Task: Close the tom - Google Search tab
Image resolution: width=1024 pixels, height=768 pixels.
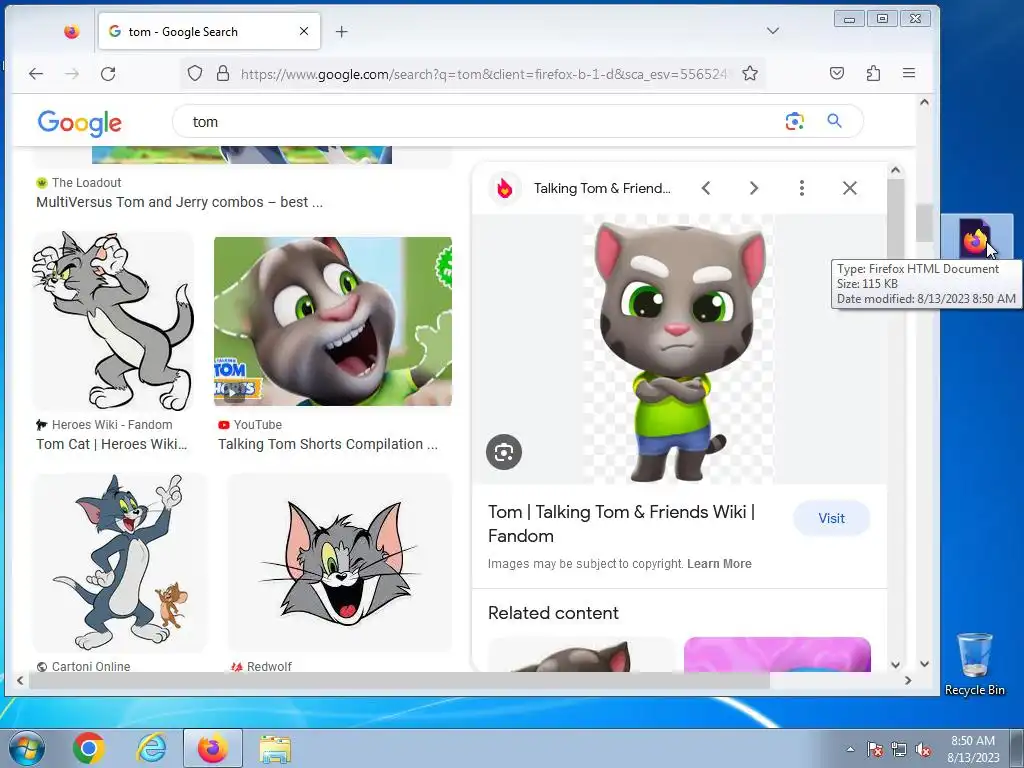Action: coord(304,31)
